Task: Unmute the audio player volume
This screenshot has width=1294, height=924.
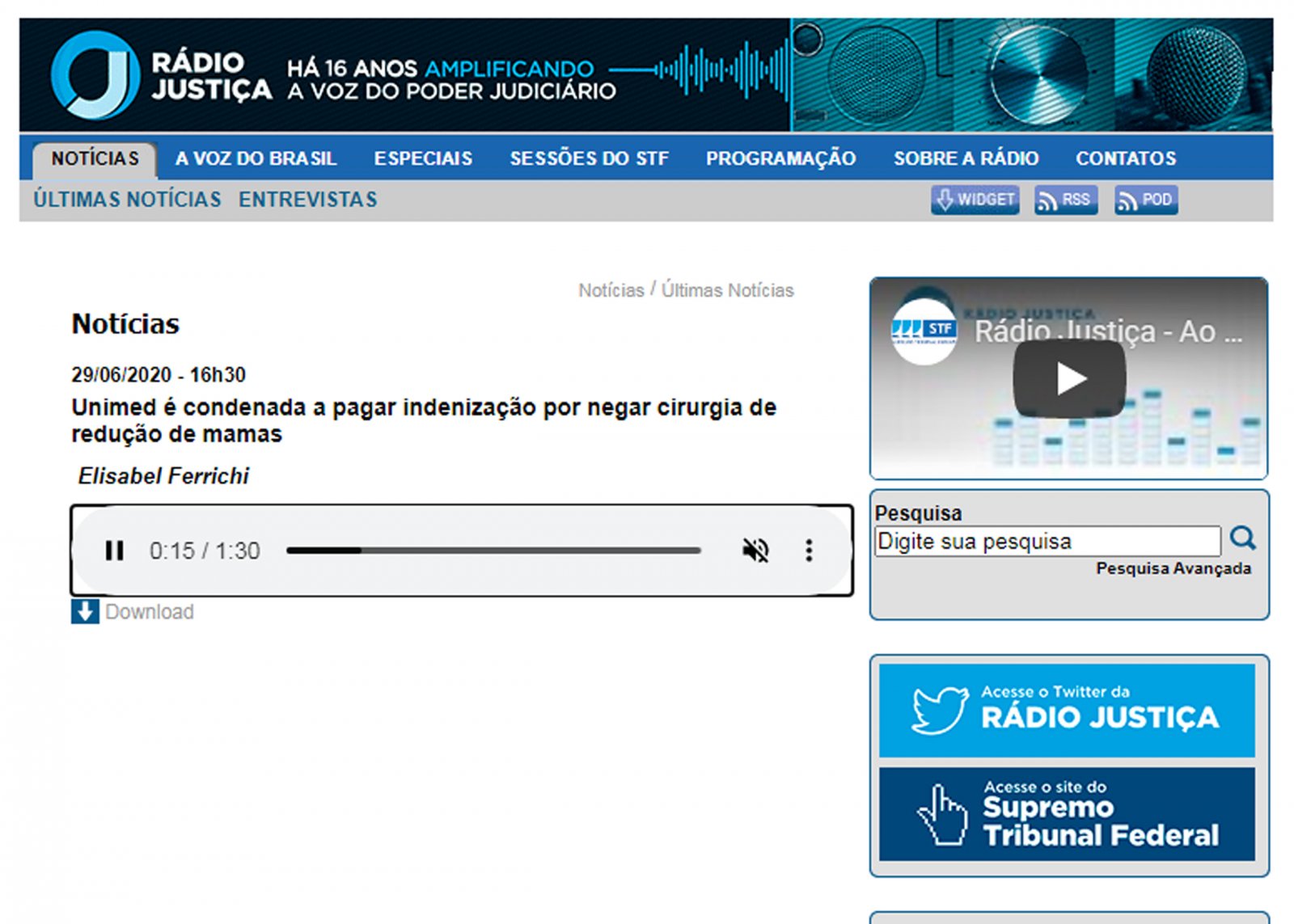Action: tap(755, 551)
